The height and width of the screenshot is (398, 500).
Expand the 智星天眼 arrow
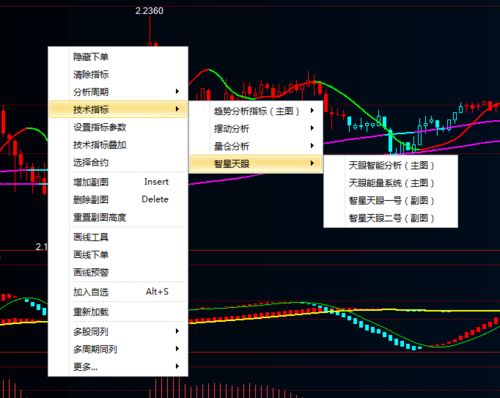[312, 163]
